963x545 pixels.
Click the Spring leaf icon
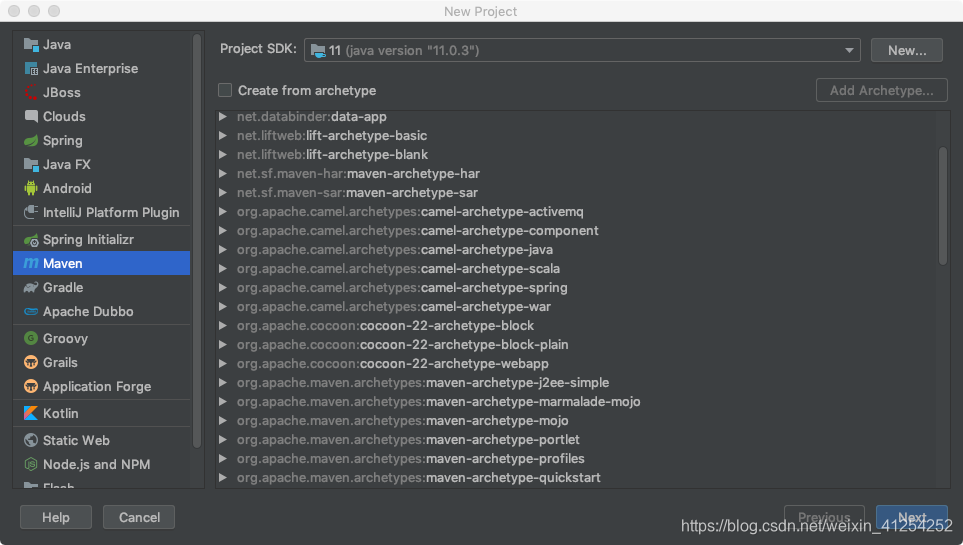tap(31, 140)
